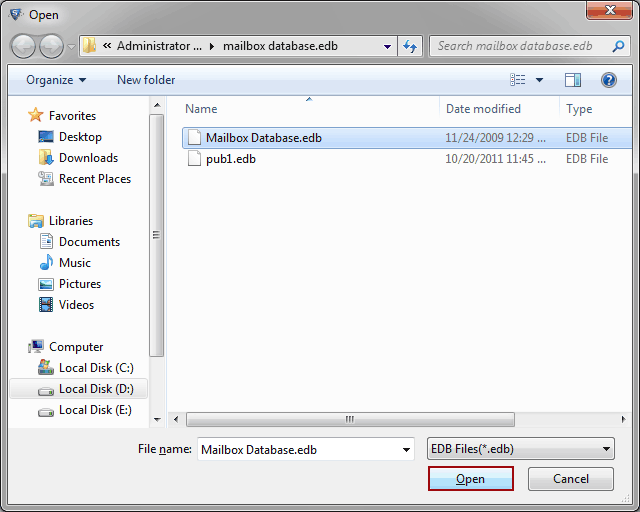Click the 11/24/2009 date cell

click(x=495, y=138)
